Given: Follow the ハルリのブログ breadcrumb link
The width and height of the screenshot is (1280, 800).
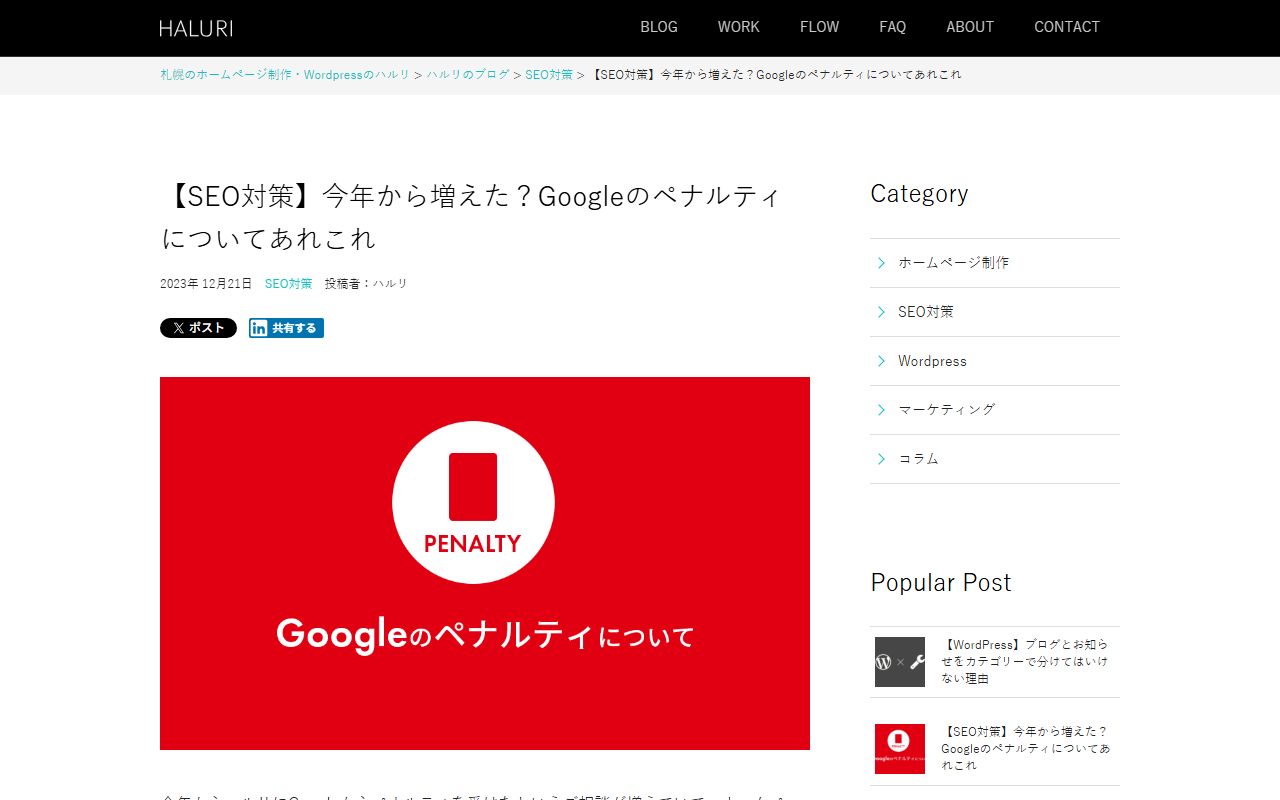Looking at the screenshot, I should point(468,75).
